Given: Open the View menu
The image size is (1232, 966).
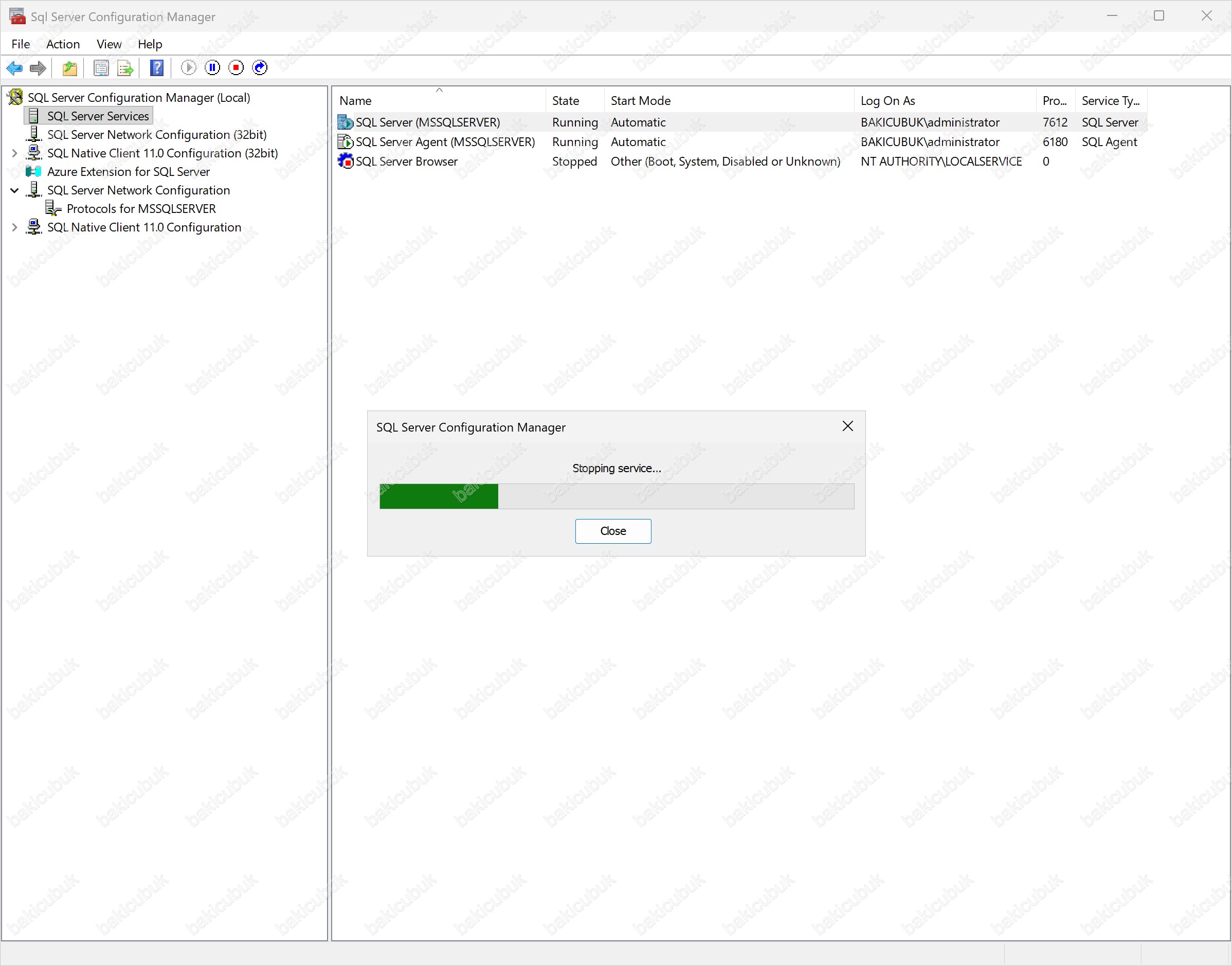Looking at the screenshot, I should 108,44.
